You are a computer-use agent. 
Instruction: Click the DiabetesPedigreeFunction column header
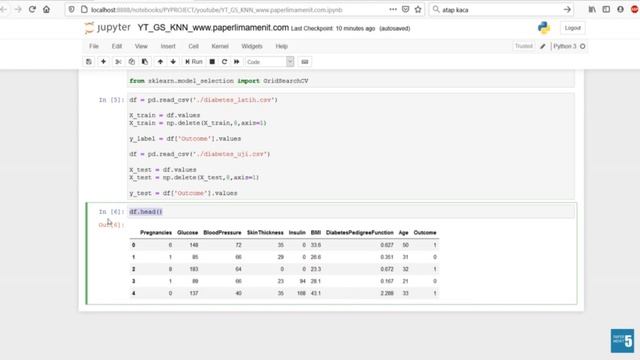(360, 233)
